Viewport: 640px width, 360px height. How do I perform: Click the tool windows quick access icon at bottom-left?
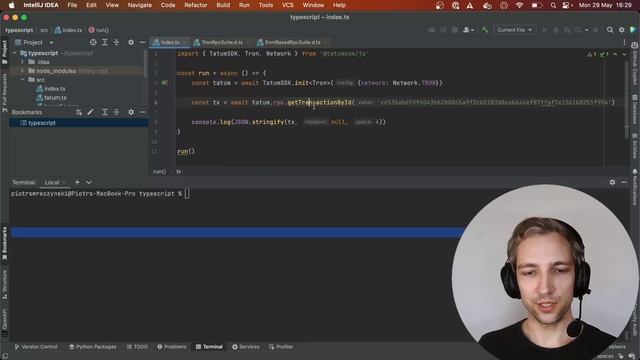[x=5, y=356]
